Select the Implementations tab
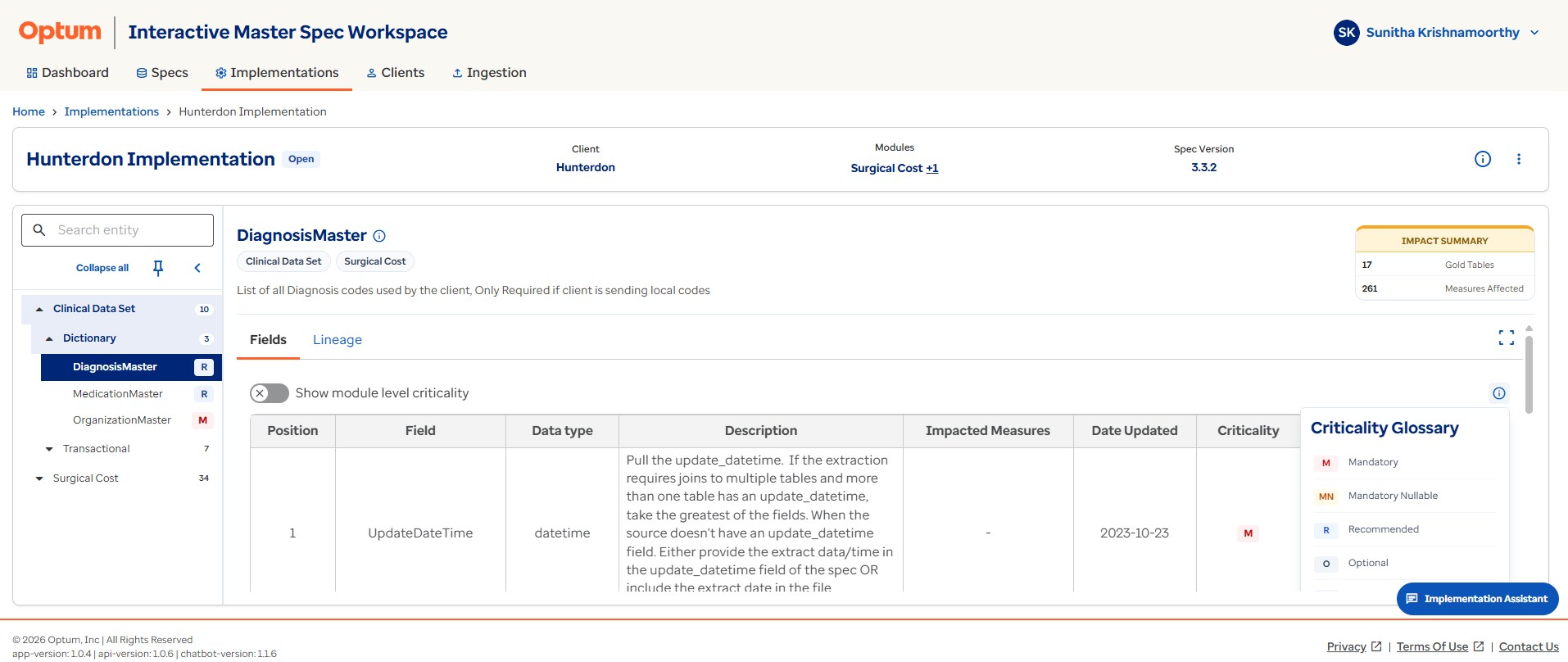This screenshot has height=662, width=1568. point(277,73)
